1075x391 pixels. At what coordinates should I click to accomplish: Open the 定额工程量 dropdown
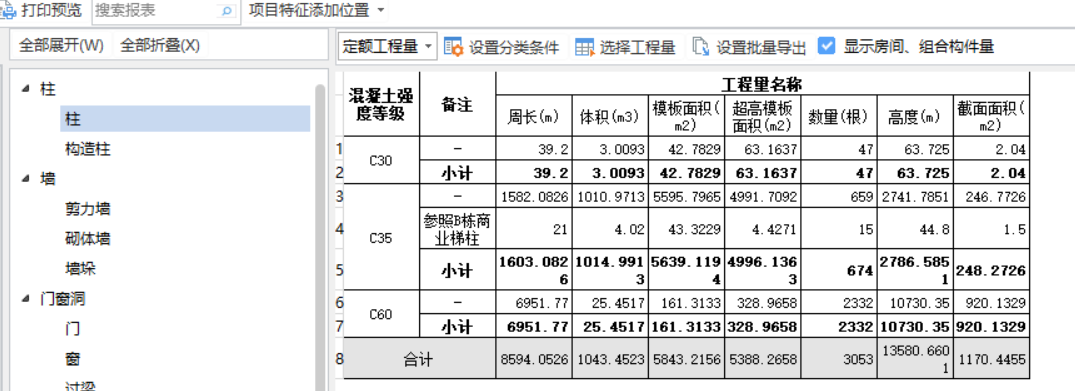[x=387, y=47]
